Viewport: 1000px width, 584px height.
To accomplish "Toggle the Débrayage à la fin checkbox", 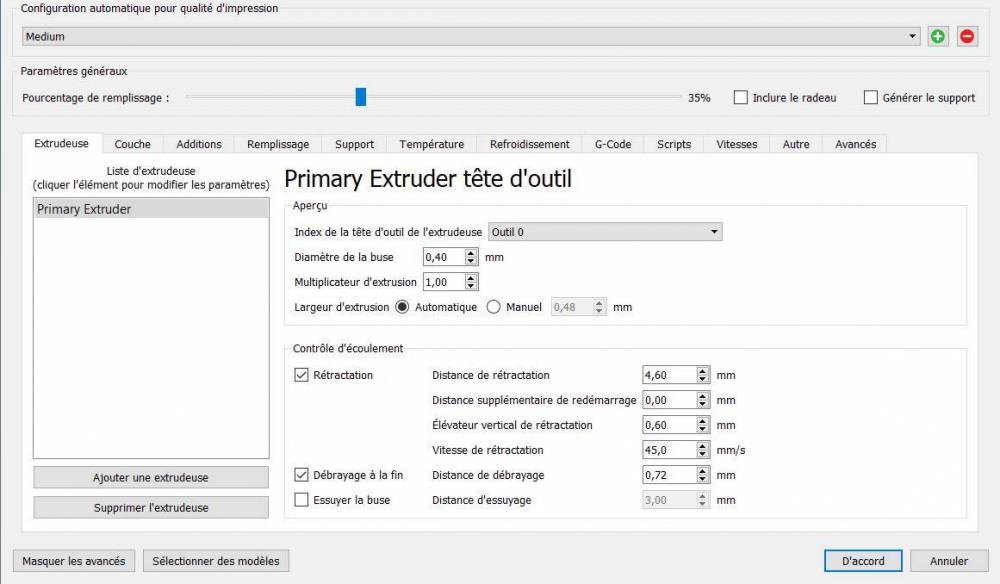I will [301, 475].
